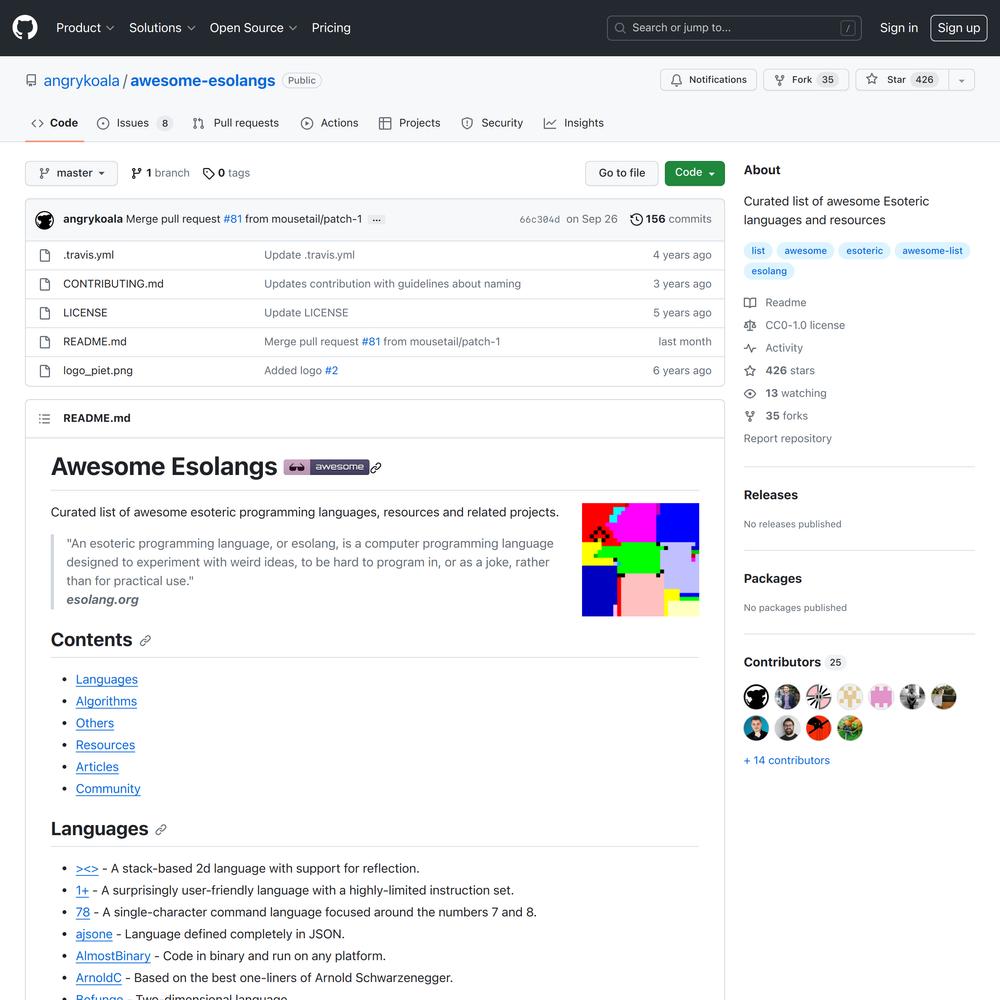Open the README outline list icon

coord(45,418)
